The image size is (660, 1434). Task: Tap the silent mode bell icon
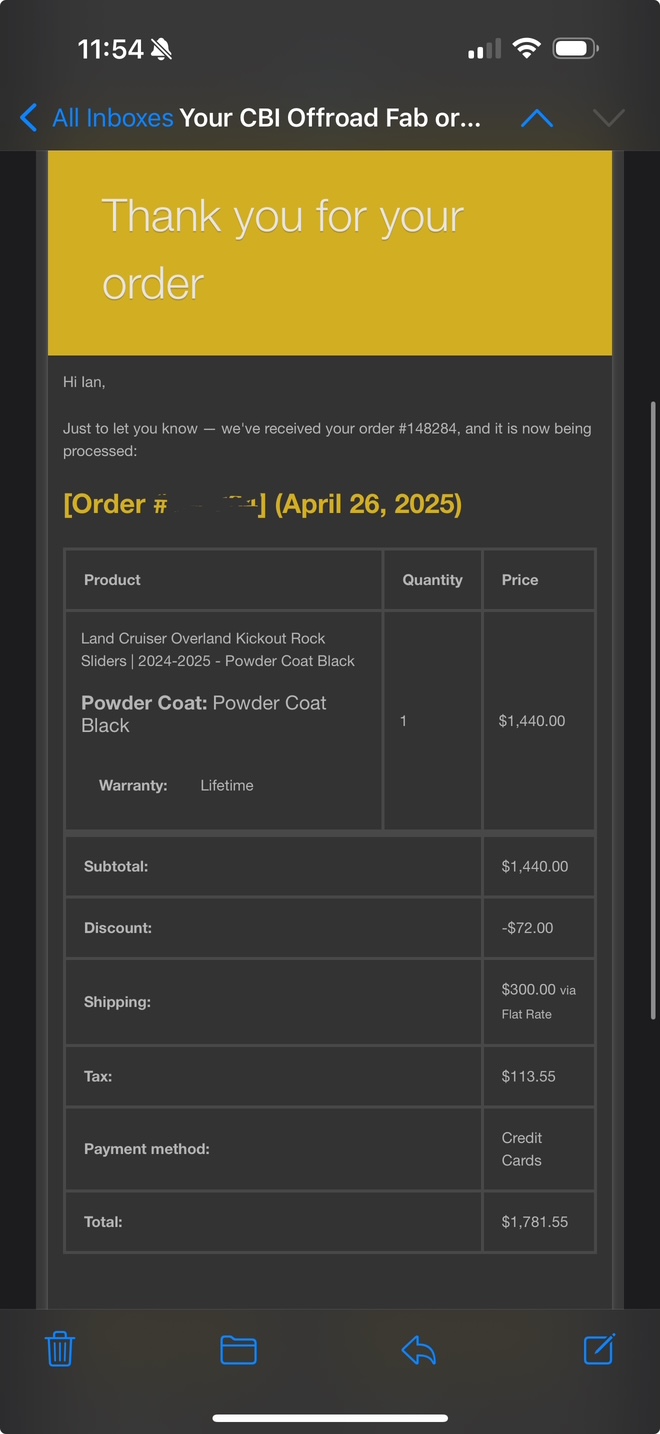tap(161, 49)
